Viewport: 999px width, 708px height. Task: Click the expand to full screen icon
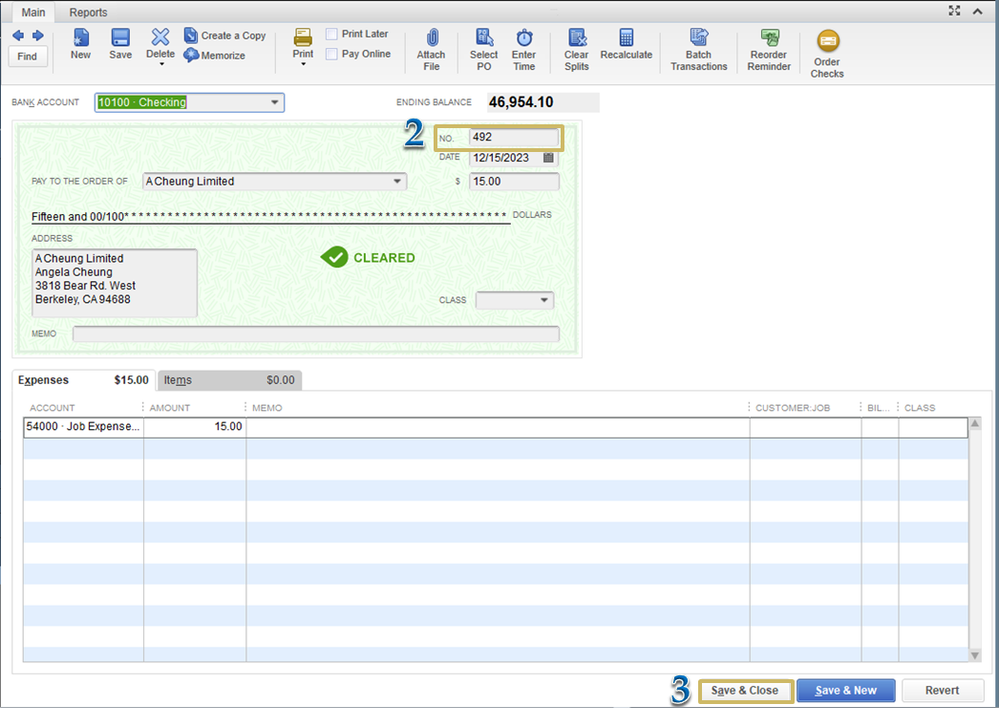(954, 11)
